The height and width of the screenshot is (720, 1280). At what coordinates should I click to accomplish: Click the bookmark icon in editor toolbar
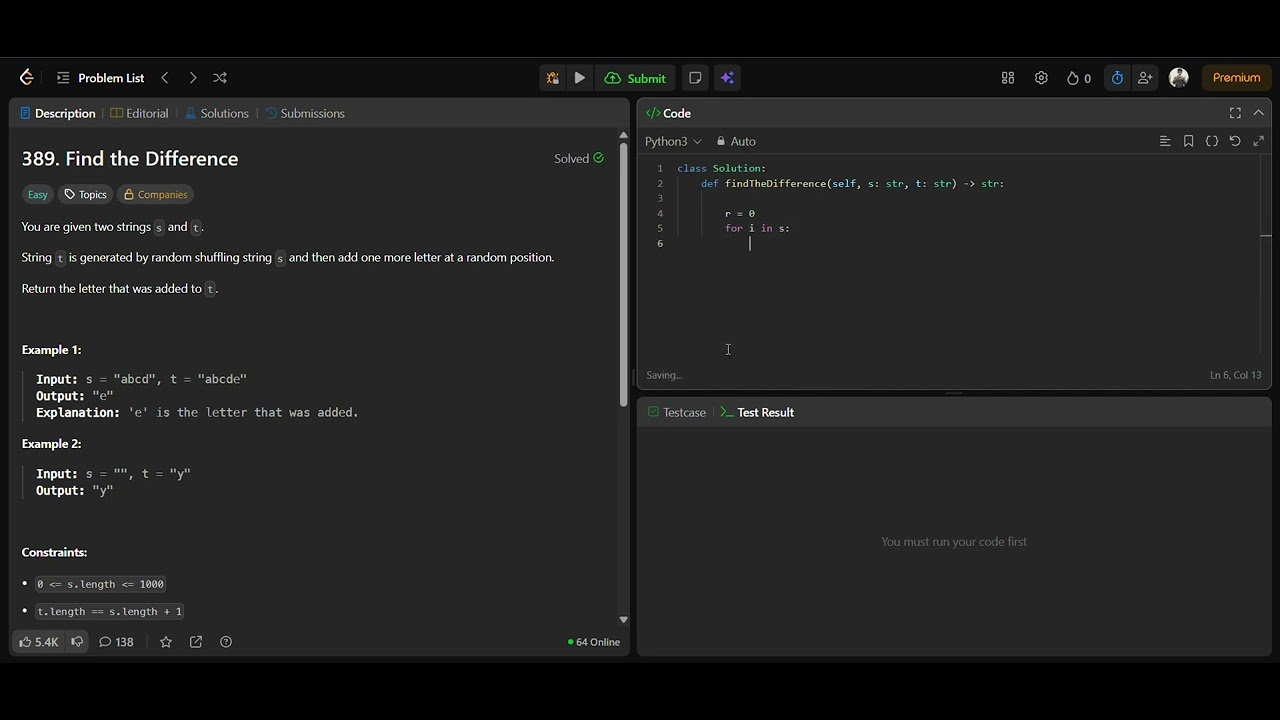1188,142
